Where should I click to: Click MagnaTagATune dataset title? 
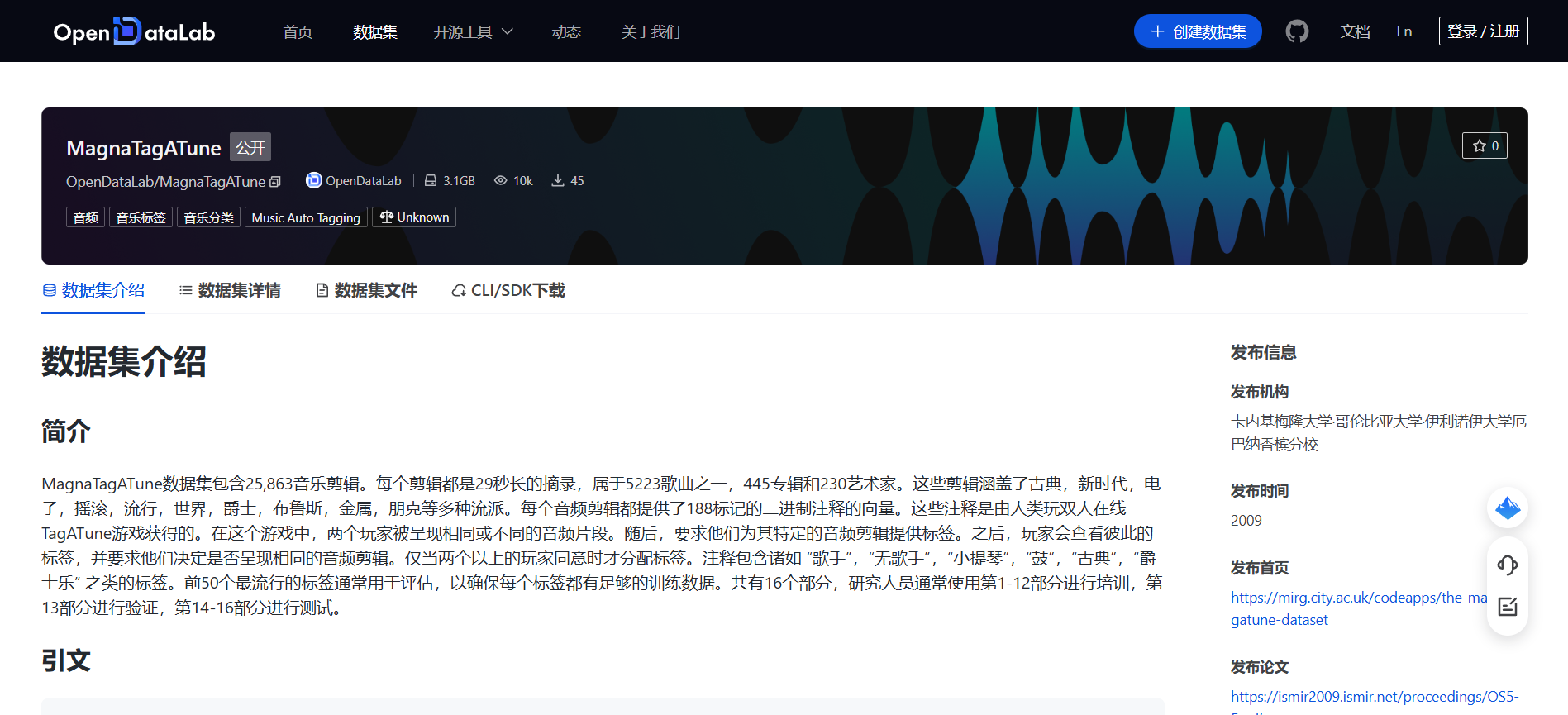[x=144, y=148]
